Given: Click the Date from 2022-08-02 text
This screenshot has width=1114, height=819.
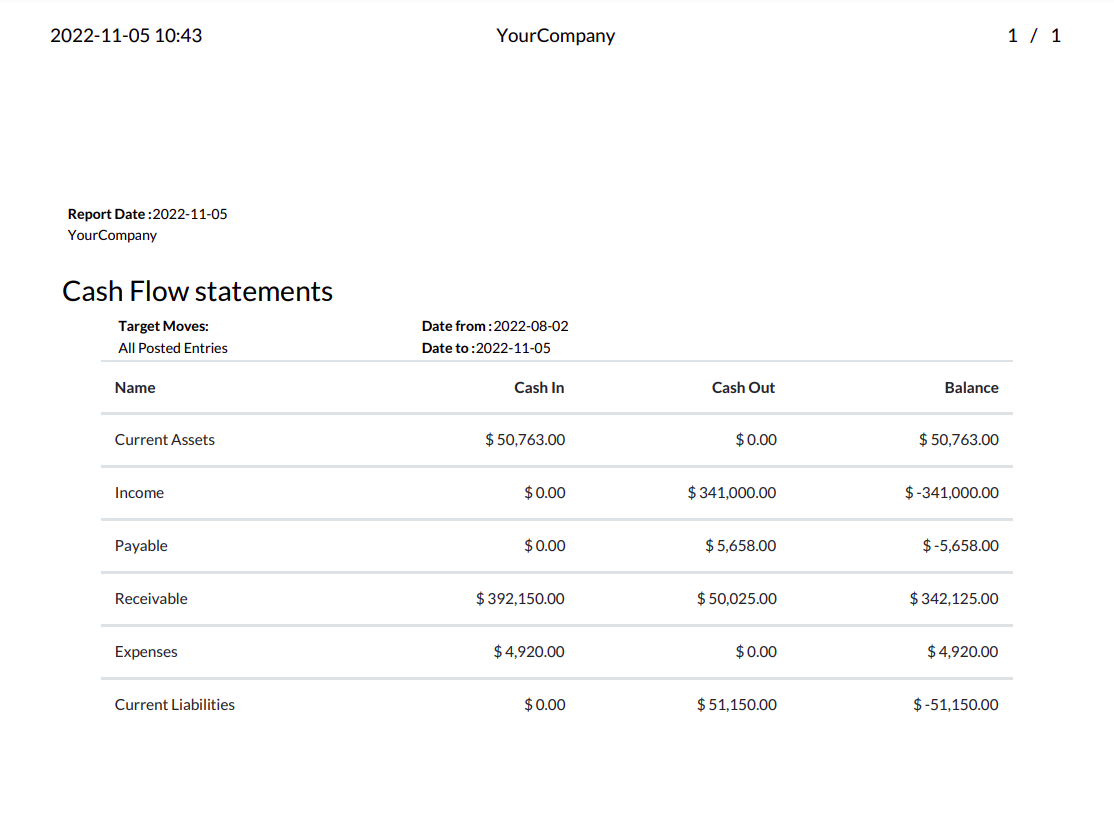Looking at the screenshot, I should tap(495, 326).
